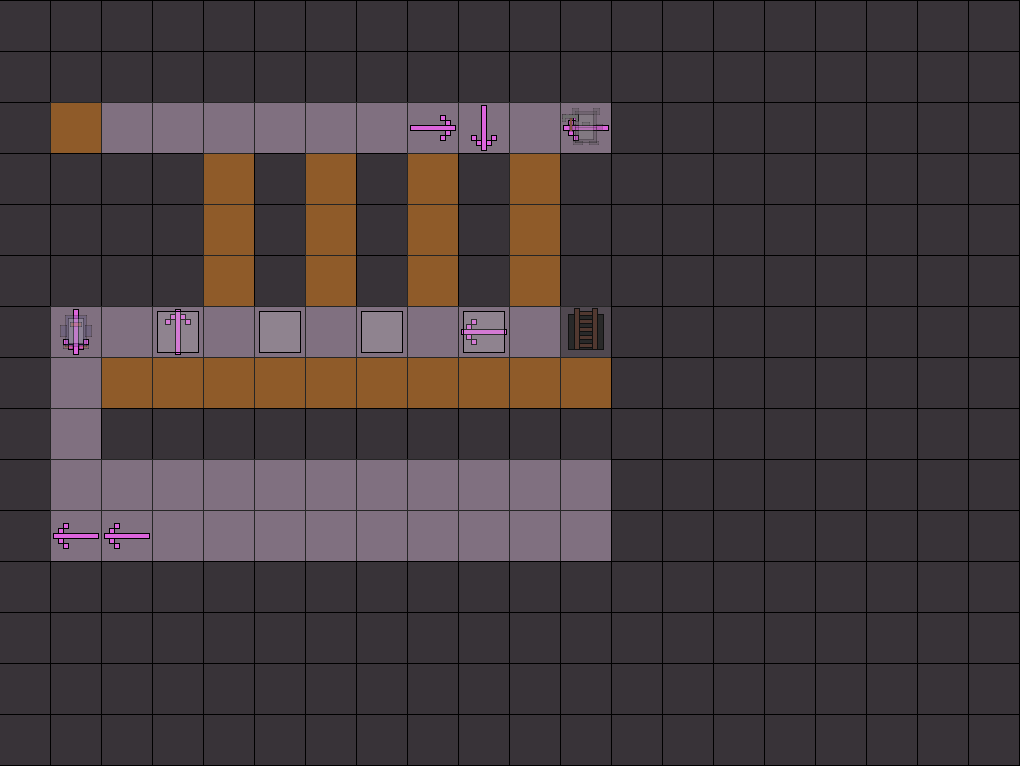The width and height of the screenshot is (1020, 766).
Task: Click the leftmost of the two bottom-row left arrows
Action: pyautogui.click(x=76, y=536)
